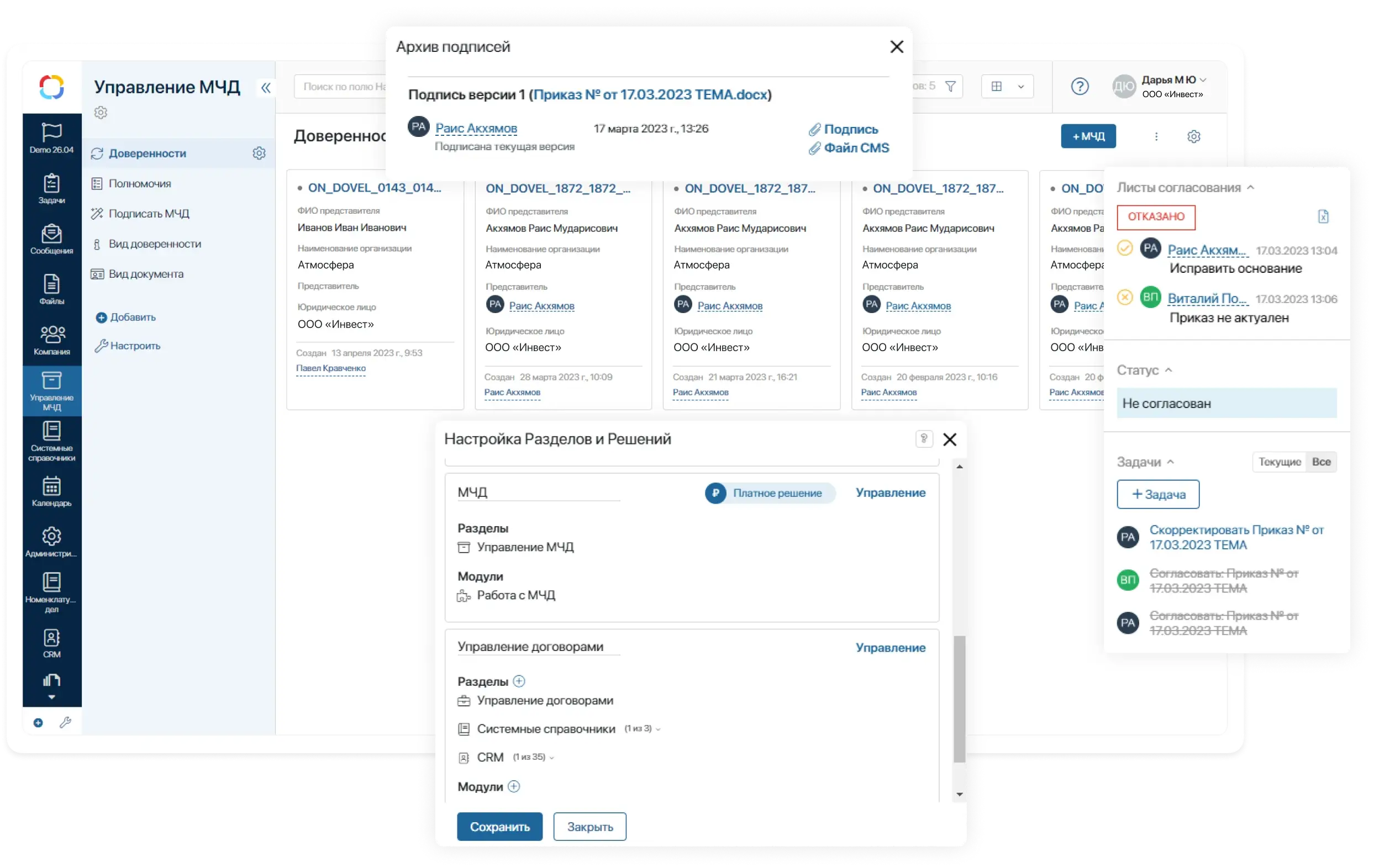Click the Сохранить button
This screenshot has height=868, width=1374.
[499, 827]
